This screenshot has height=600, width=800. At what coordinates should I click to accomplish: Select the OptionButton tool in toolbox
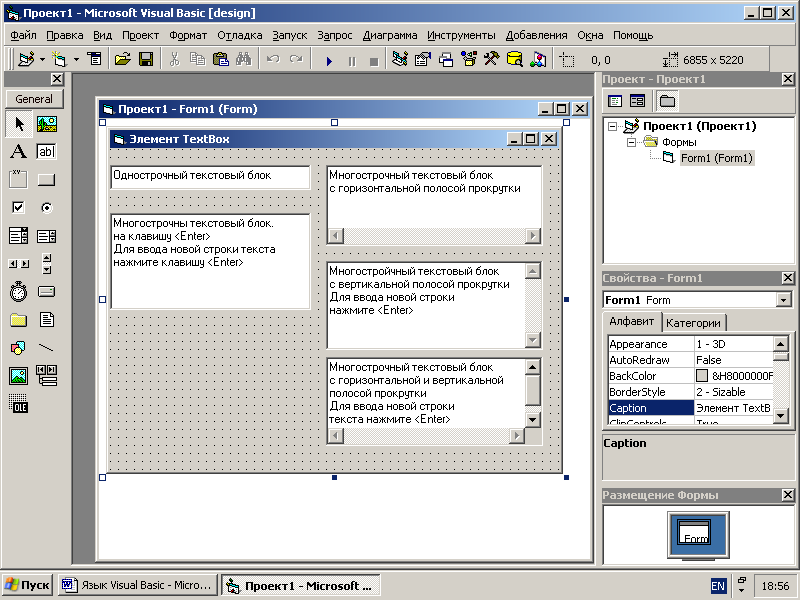pos(46,207)
